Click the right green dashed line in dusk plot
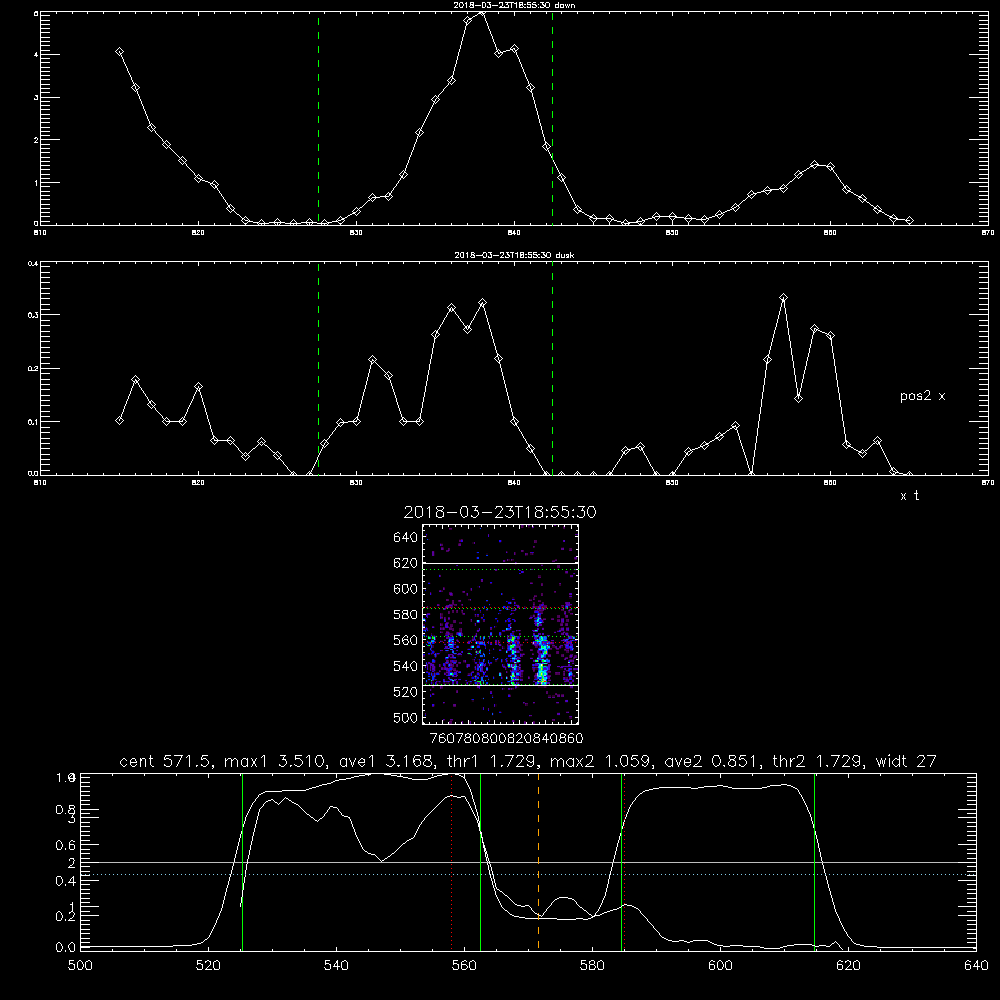 click(x=552, y=368)
